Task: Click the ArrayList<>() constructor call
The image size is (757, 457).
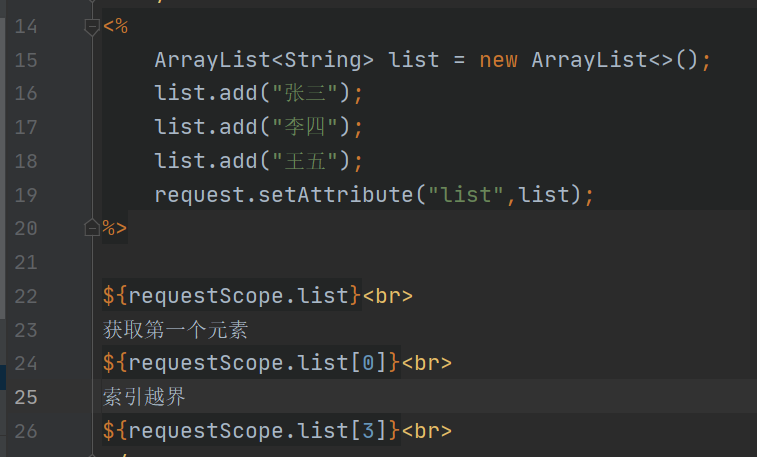Action: (615, 60)
